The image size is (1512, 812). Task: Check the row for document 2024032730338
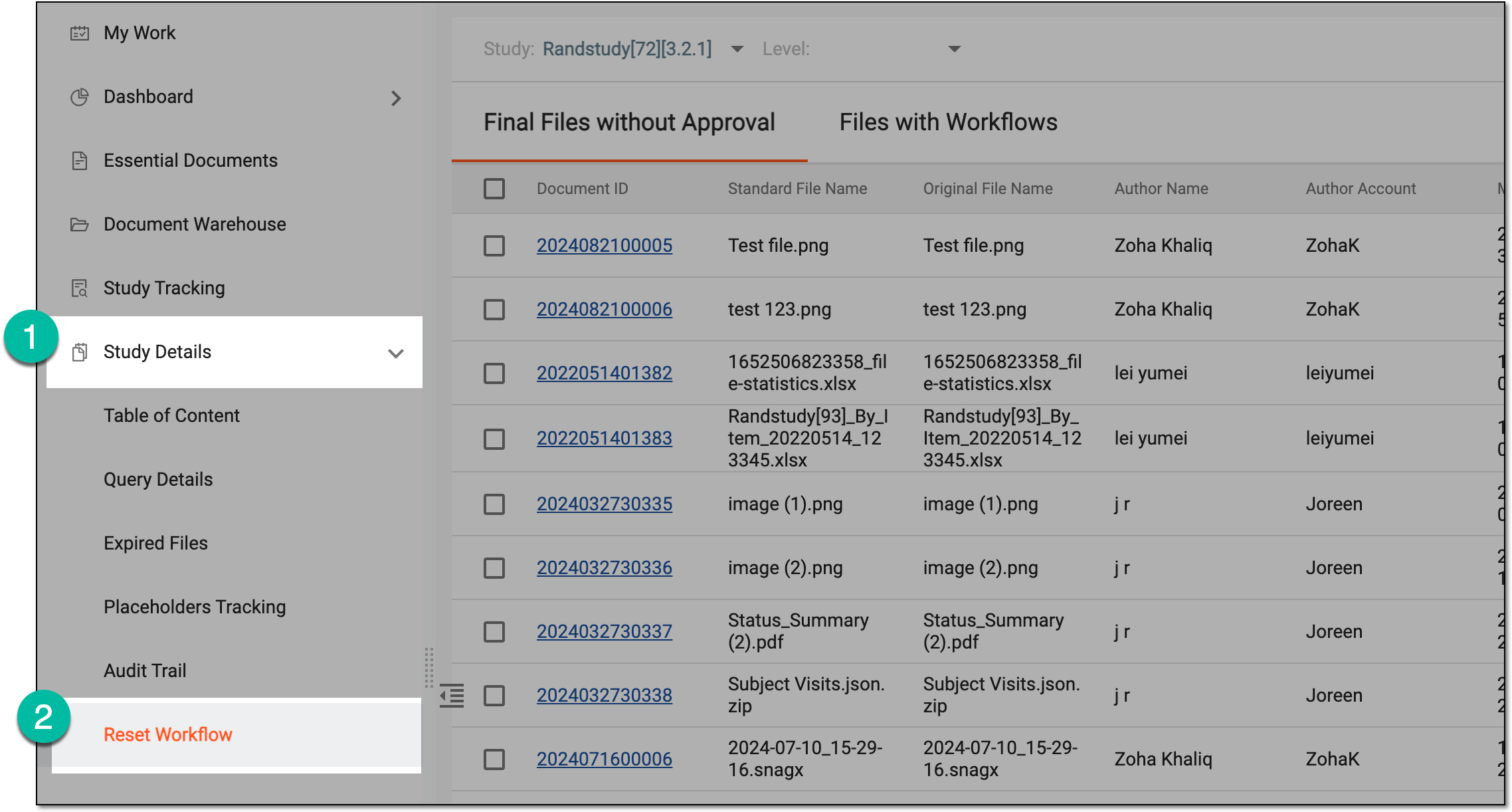[x=494, y=696]
